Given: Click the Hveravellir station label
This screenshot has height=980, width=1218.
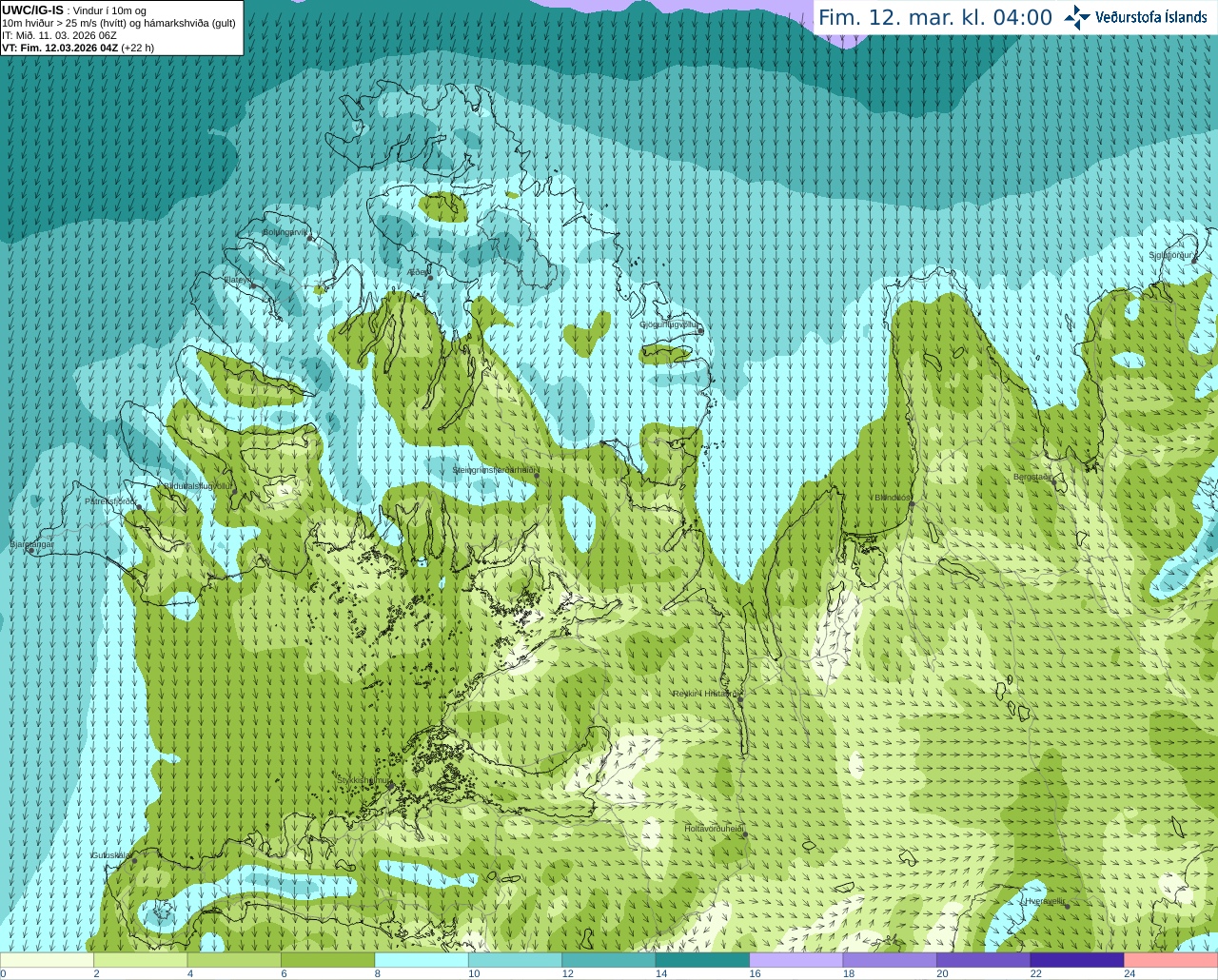Looking at the screenshot, I should tap(1044, 900).
